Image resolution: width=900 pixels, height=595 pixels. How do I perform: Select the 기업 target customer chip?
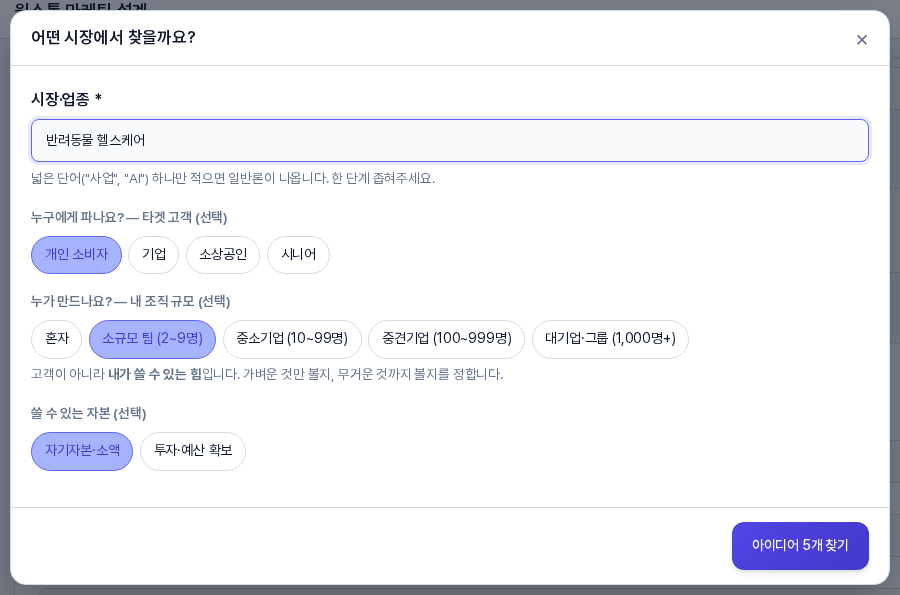154,255
